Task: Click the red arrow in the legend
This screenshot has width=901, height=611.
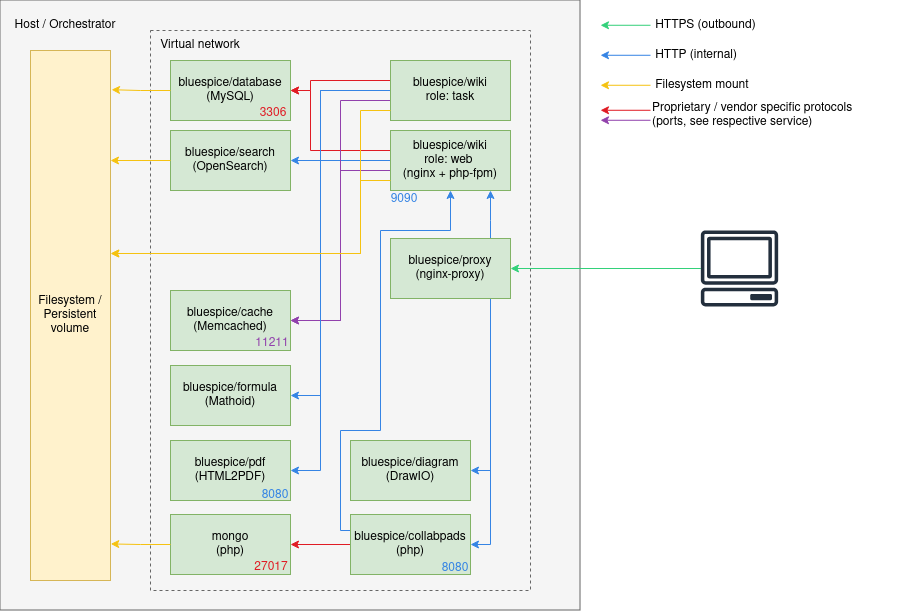Action: [625, 110]
